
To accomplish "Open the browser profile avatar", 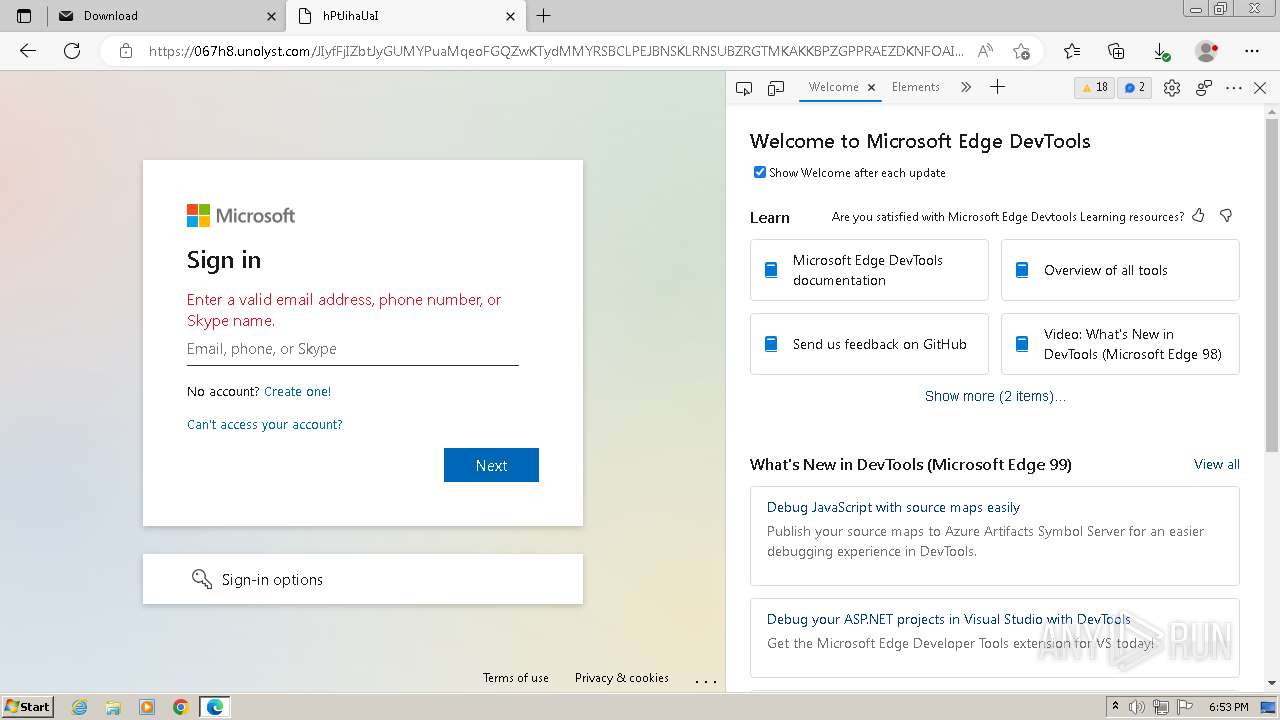I will coord(1207,51).
